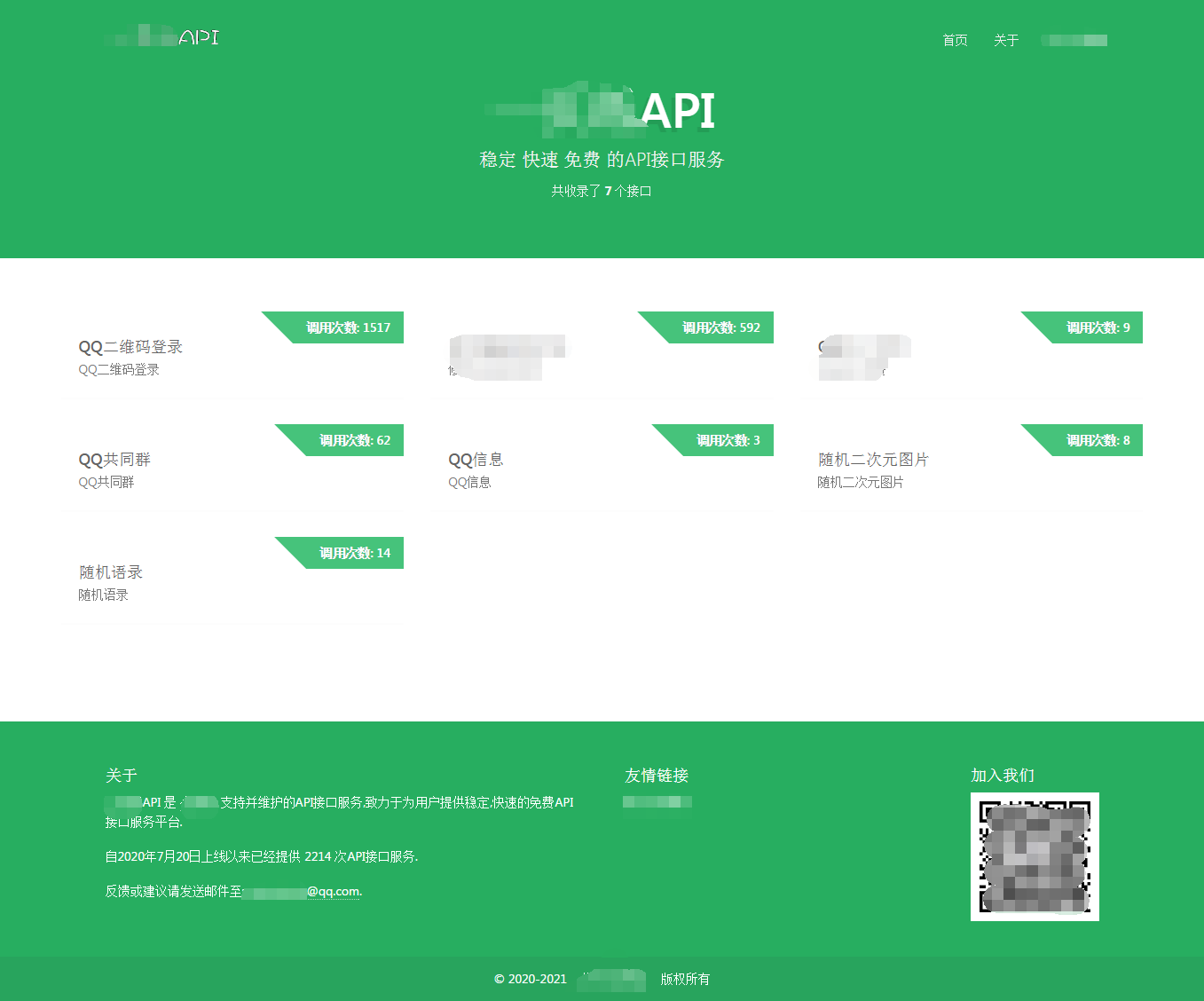The image size is (1204, 1001).
Task: Open the 随机语录 API entry
Action: pyautogui.click(x=110, y=572)
